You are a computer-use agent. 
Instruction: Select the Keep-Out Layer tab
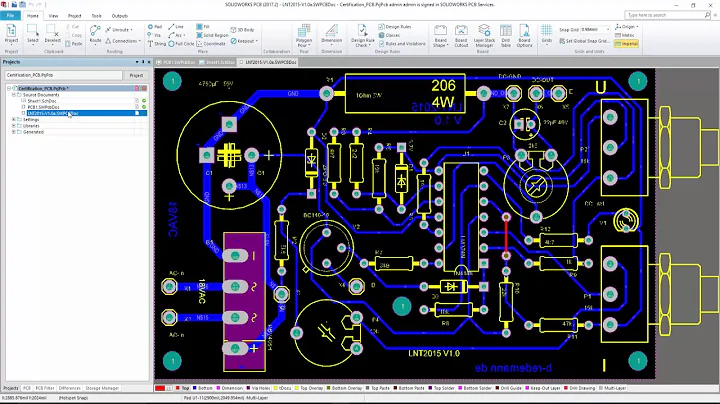(x=543, y=388)
